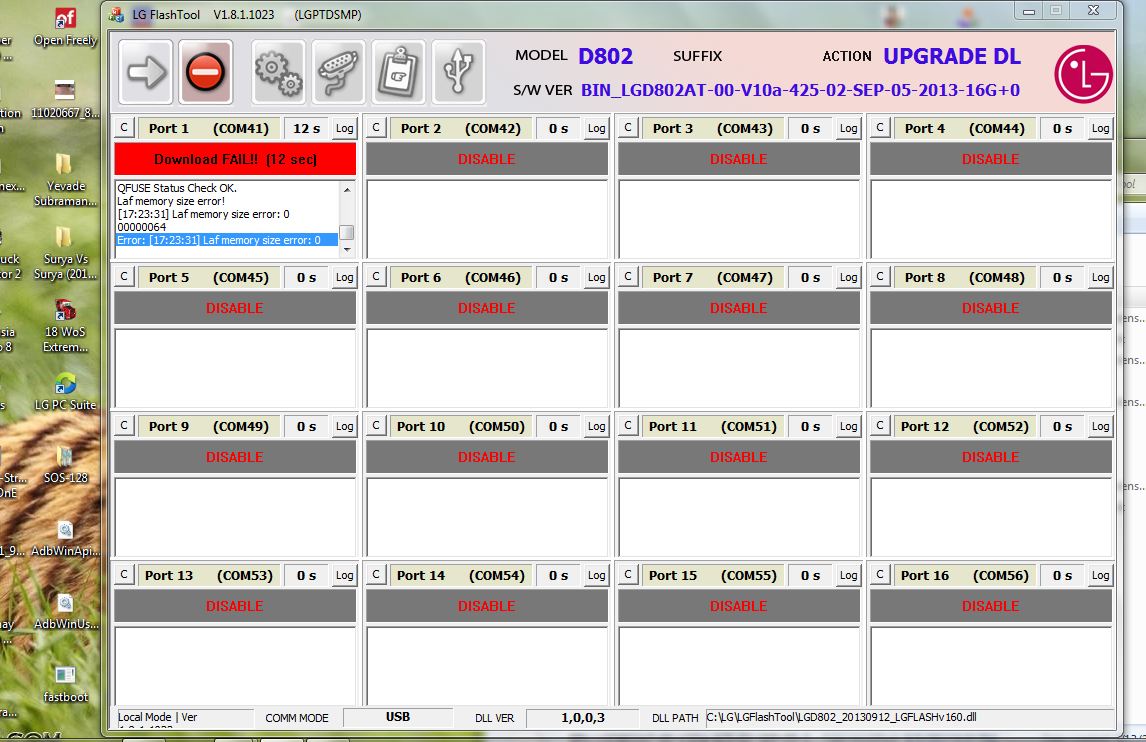Viewport: 1146px width, 742px height.
Task: Open the clipboard log icon
Action: [x=398, y=72]
